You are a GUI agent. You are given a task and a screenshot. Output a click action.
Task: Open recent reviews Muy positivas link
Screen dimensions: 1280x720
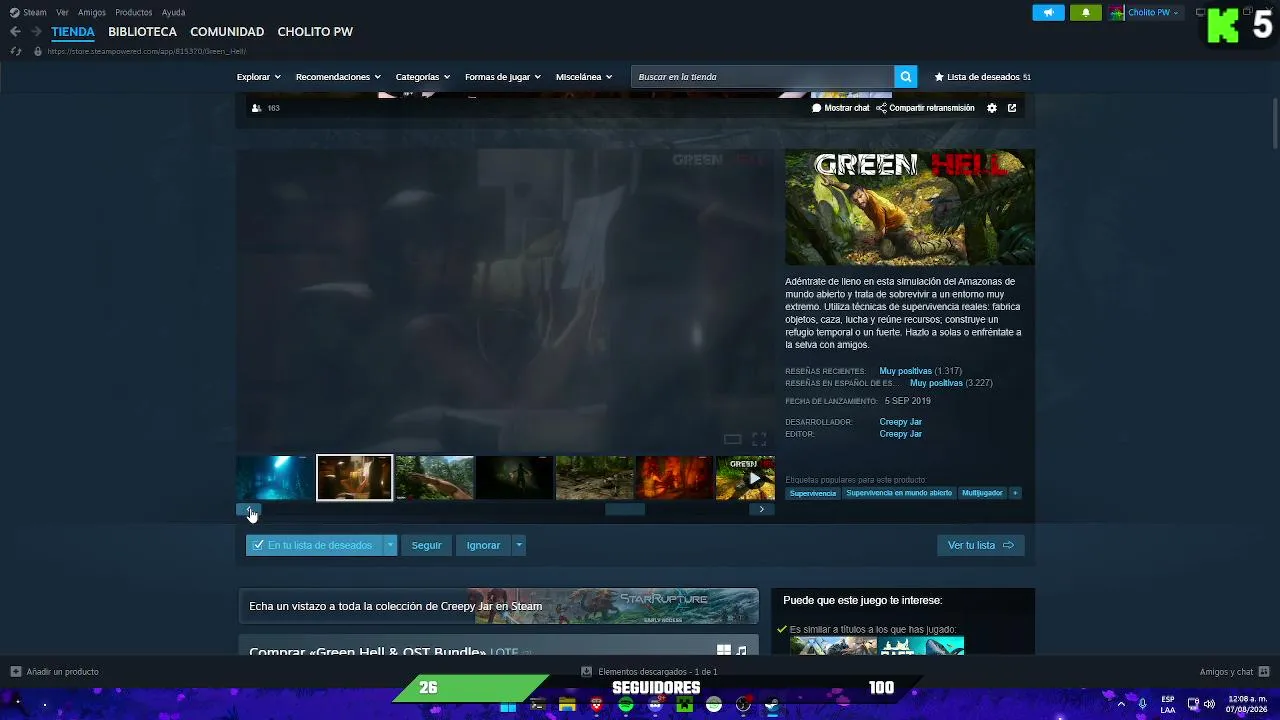click(905, 371)
